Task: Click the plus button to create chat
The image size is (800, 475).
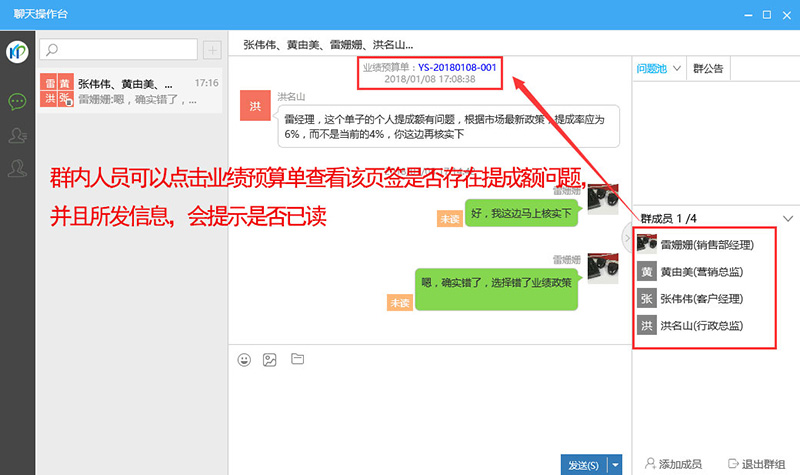Action: coord(212,50)
